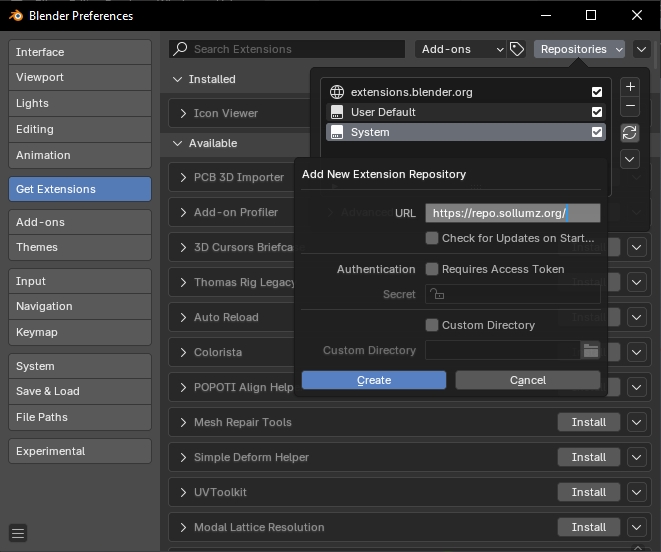Open the Repositories dropdown
The width and height of the screenshot is (661, 552).
click(580, 49)
